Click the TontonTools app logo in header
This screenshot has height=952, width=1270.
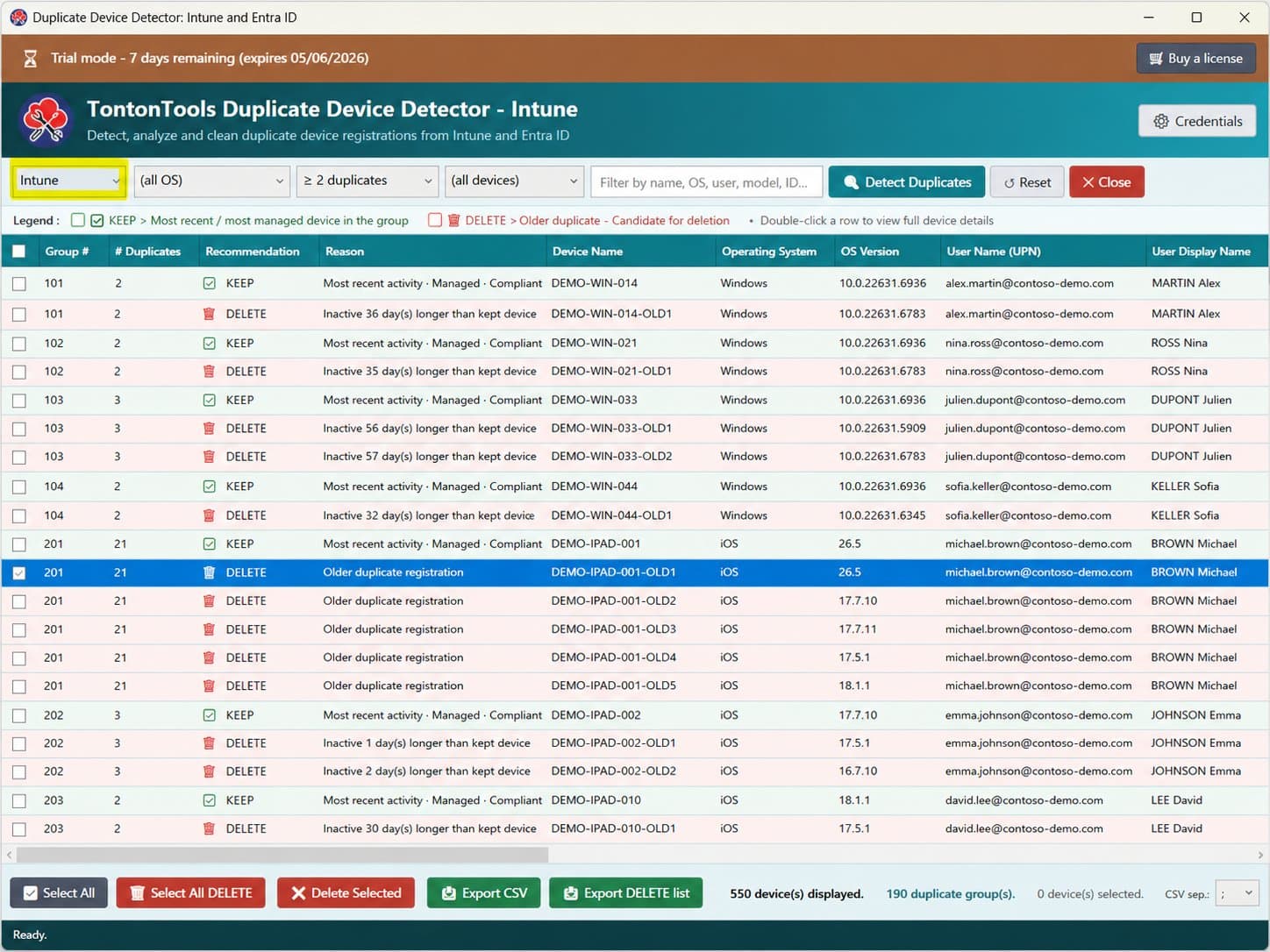tap(46, 120)
